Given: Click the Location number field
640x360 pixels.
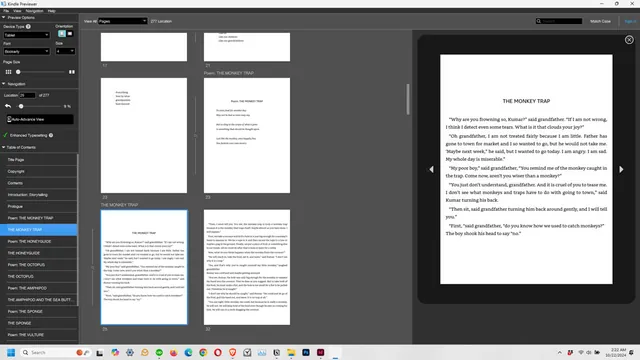Looking at the screenshot, I should (x=27, y=95).
